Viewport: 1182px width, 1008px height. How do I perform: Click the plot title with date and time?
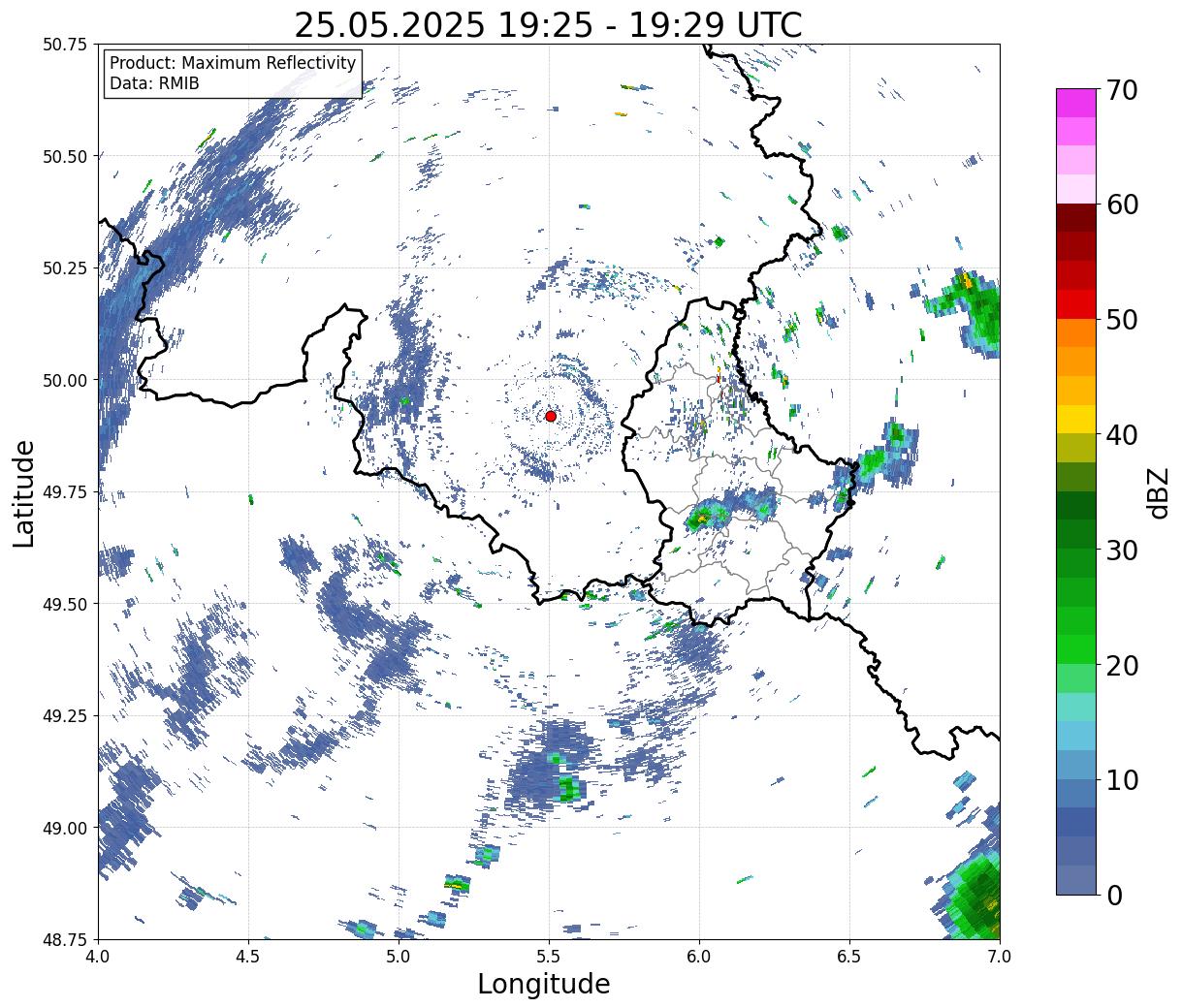point(548,24)
